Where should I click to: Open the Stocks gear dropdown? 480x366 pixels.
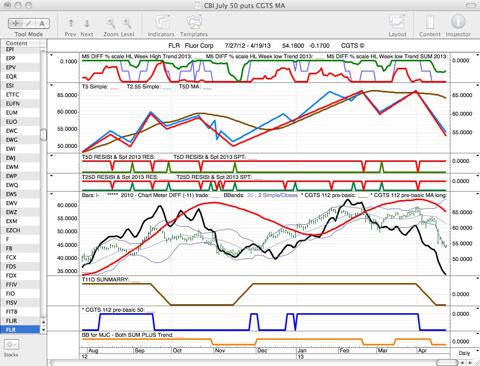point(11,344)
